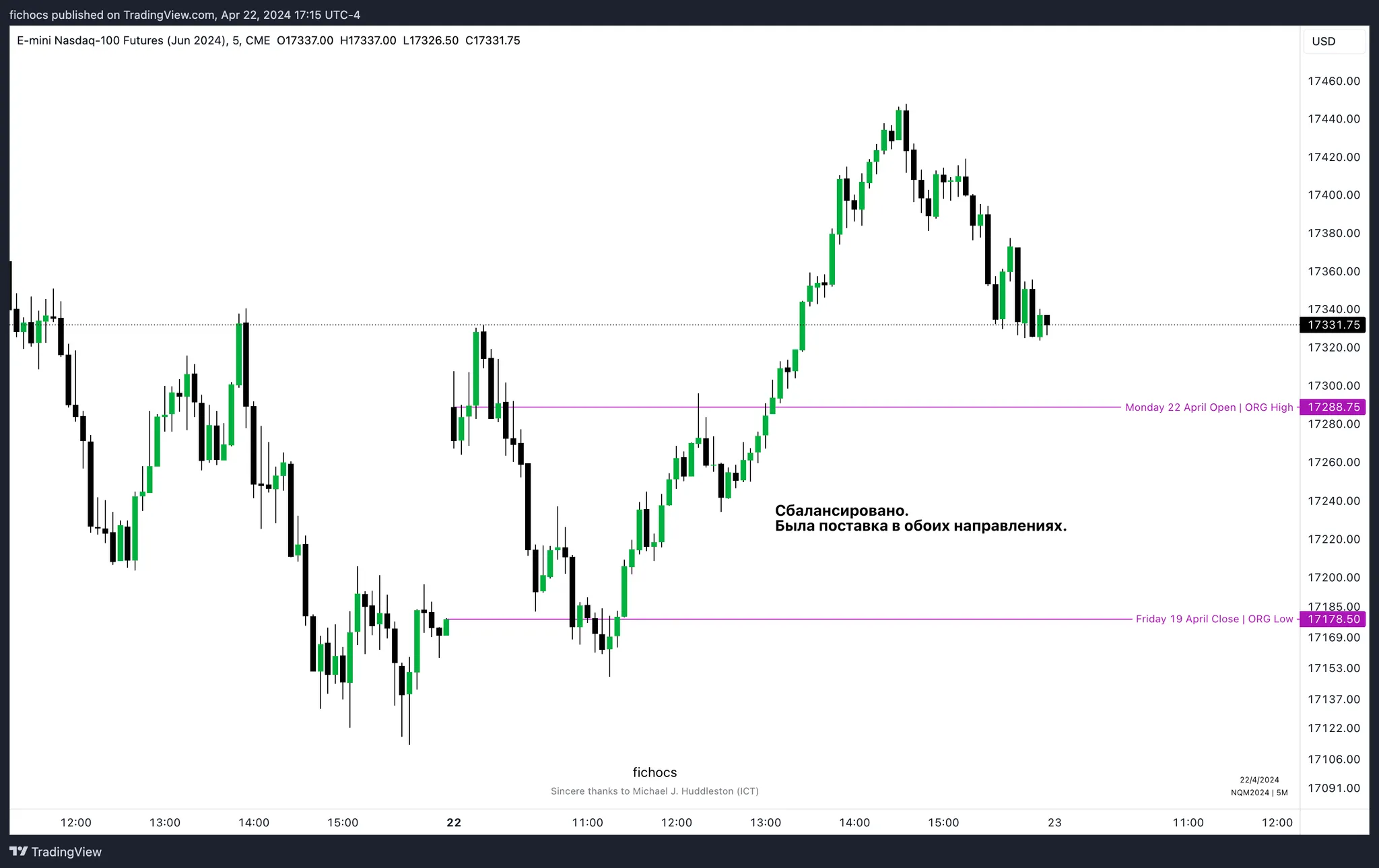Click the 14:00 label before the 22 marker
This screenshot has width=1379, height=868.
tap(254, 822)
